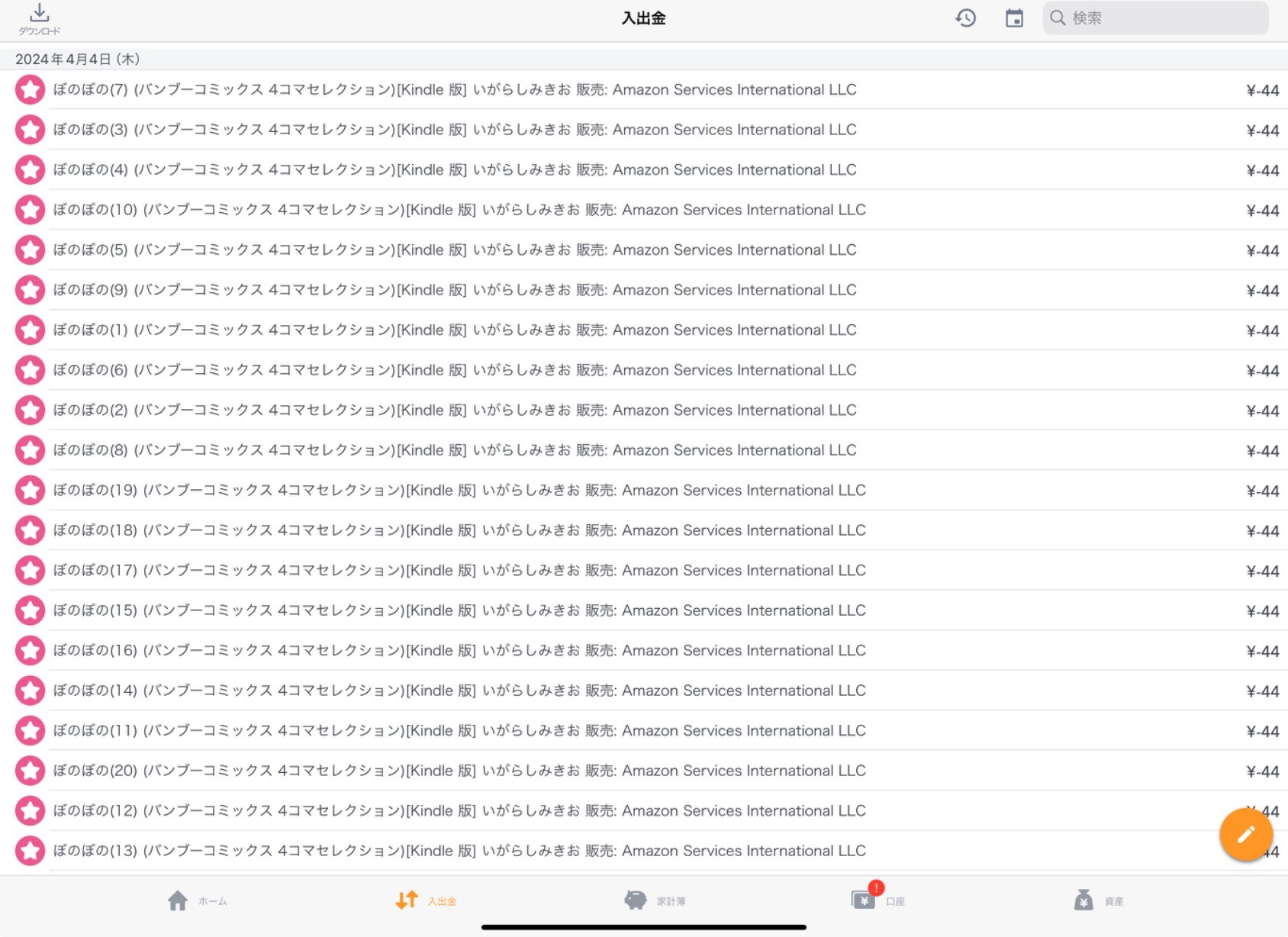Image resolution: width=1288 pixels, height=937 pixels.
Task: Open the ぼのぼの(5) transaction description
Action: tap(455, 250)
